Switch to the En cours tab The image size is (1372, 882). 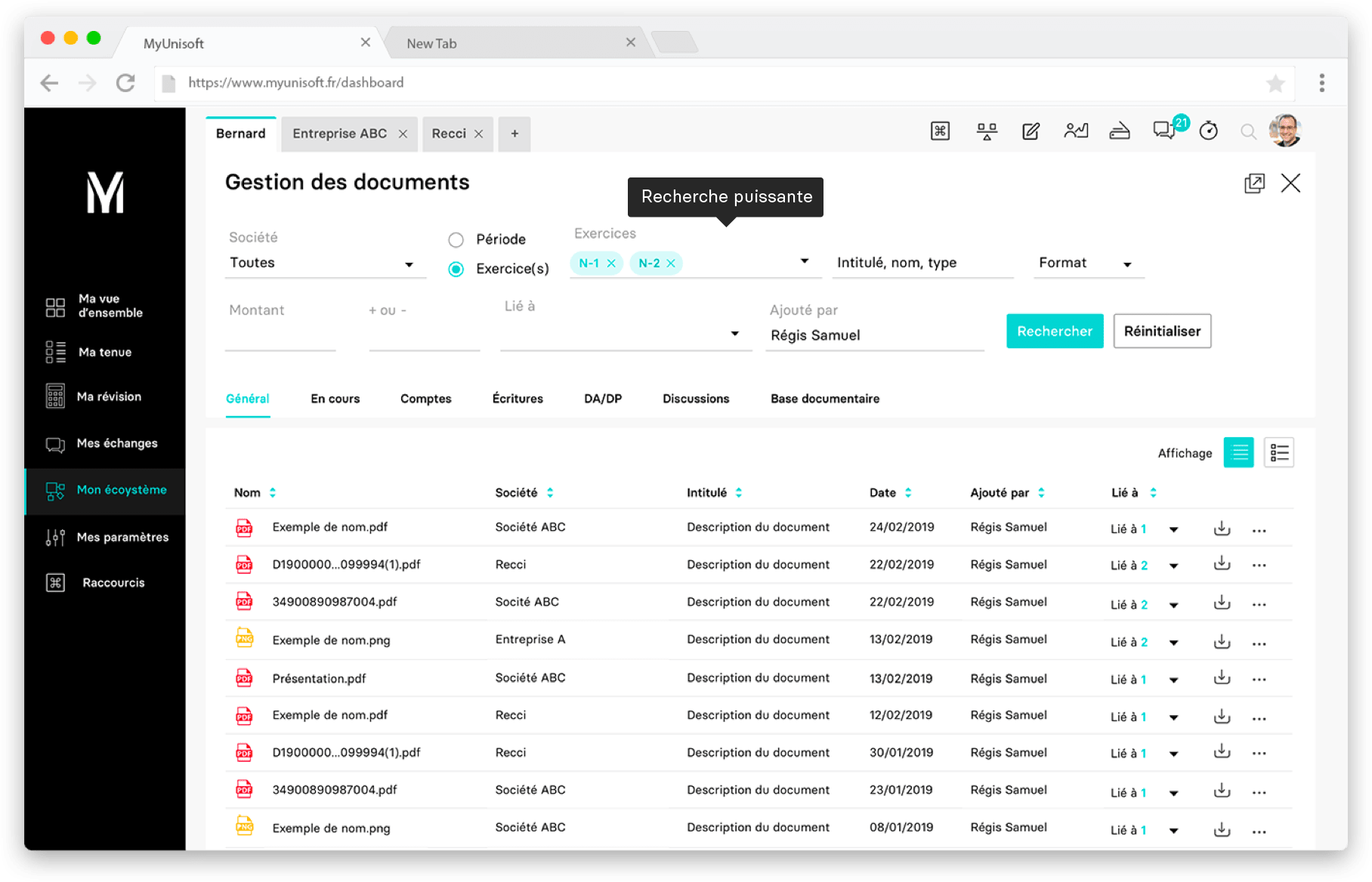coord(335,399)
